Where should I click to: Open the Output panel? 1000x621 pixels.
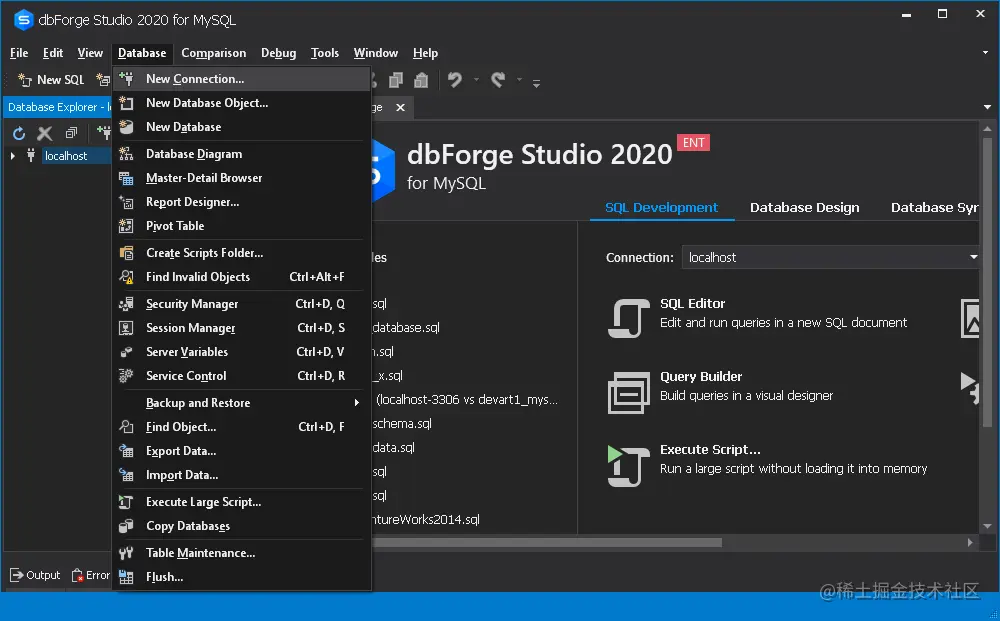coord(35,575)
